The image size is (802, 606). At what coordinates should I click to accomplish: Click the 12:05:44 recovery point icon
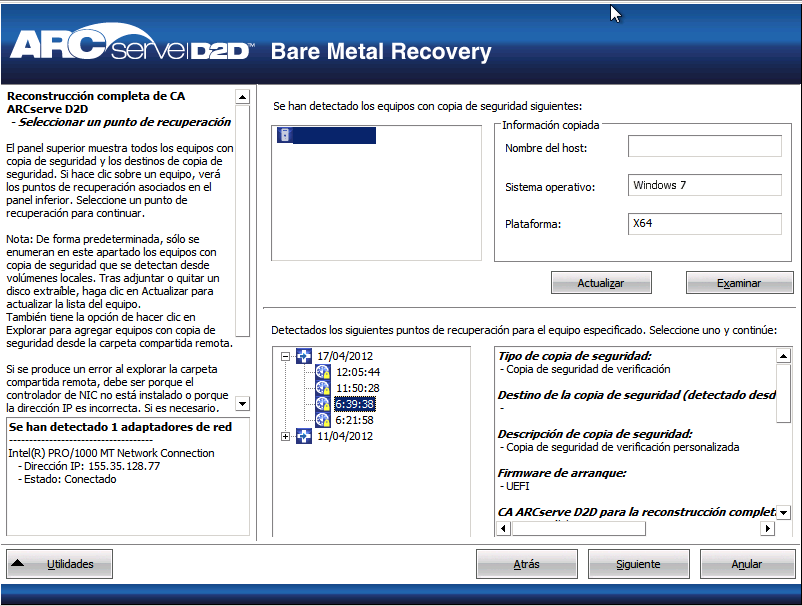pos(323,372)
